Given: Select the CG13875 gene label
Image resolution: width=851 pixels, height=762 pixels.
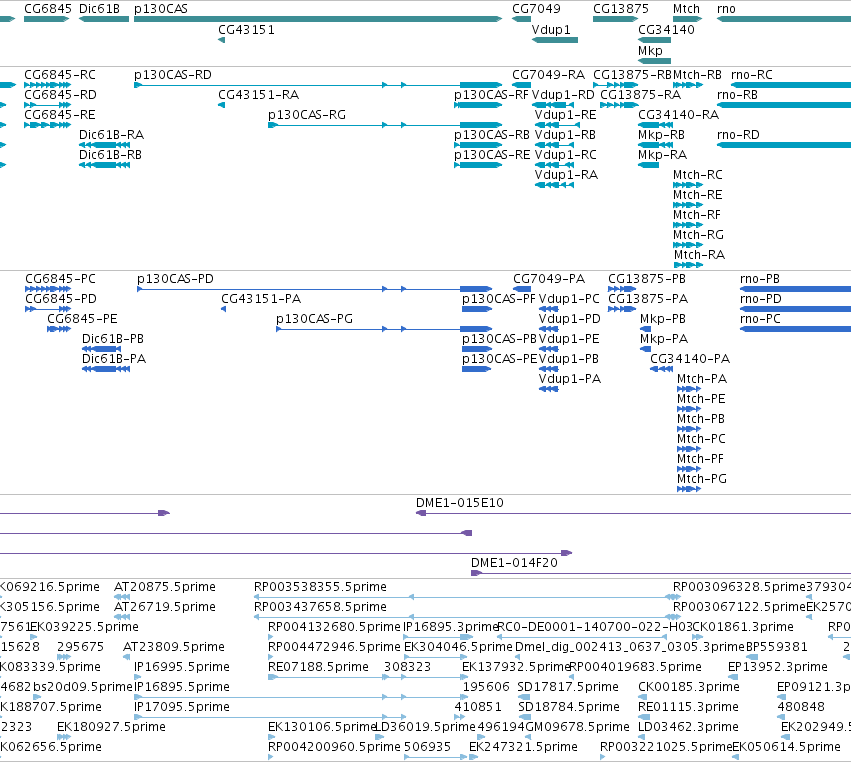Looking at the screenshot, I should point(621,9).
